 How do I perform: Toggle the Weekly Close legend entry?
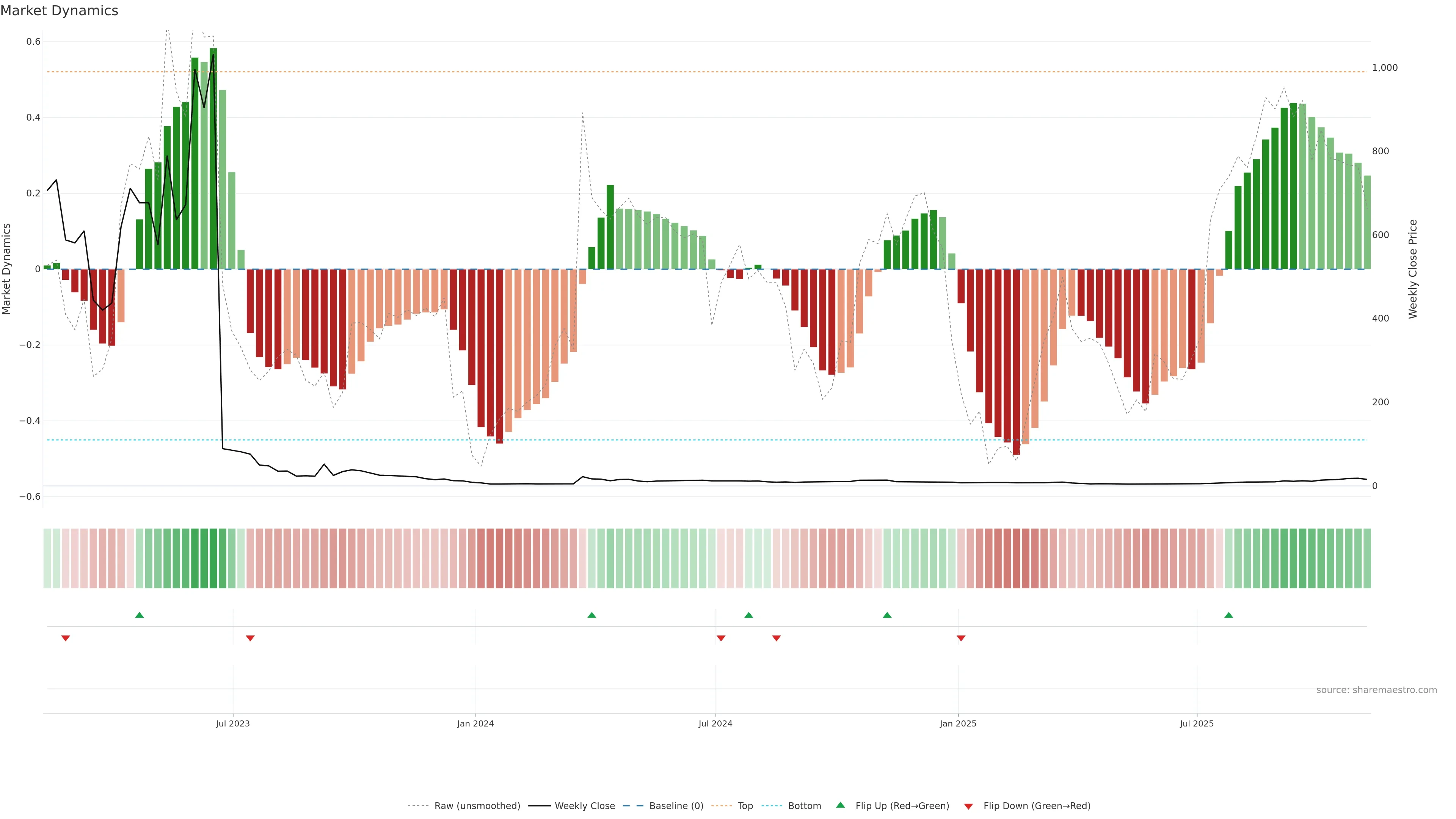[584, 806]
